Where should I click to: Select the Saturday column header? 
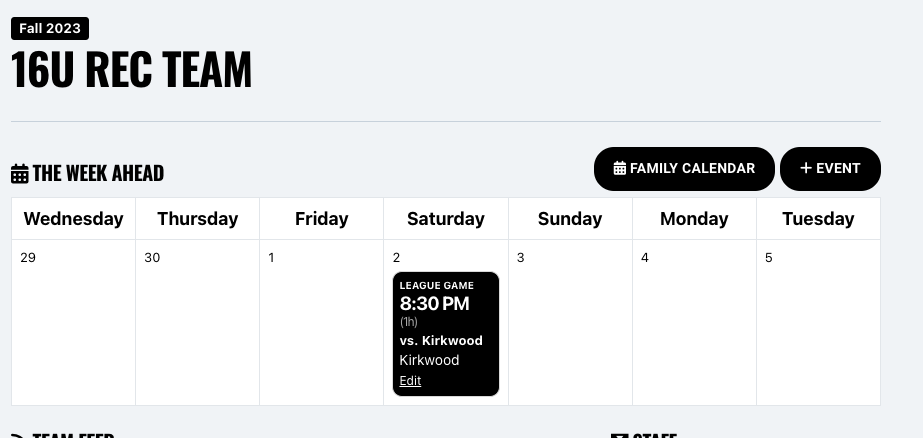(446, 219)
